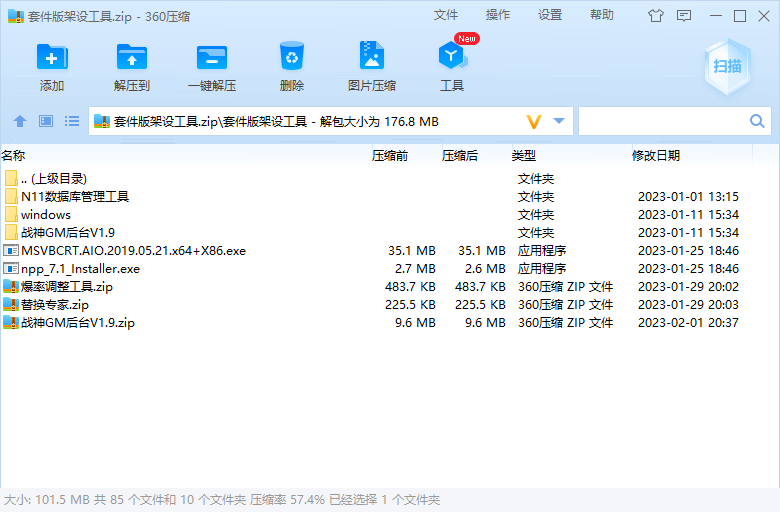Image resolution: width=780 pixels, height=512 pixels.
Task: Click the exe icon of npp_7.1_Installer.exe
Action: tap(11, 268)
